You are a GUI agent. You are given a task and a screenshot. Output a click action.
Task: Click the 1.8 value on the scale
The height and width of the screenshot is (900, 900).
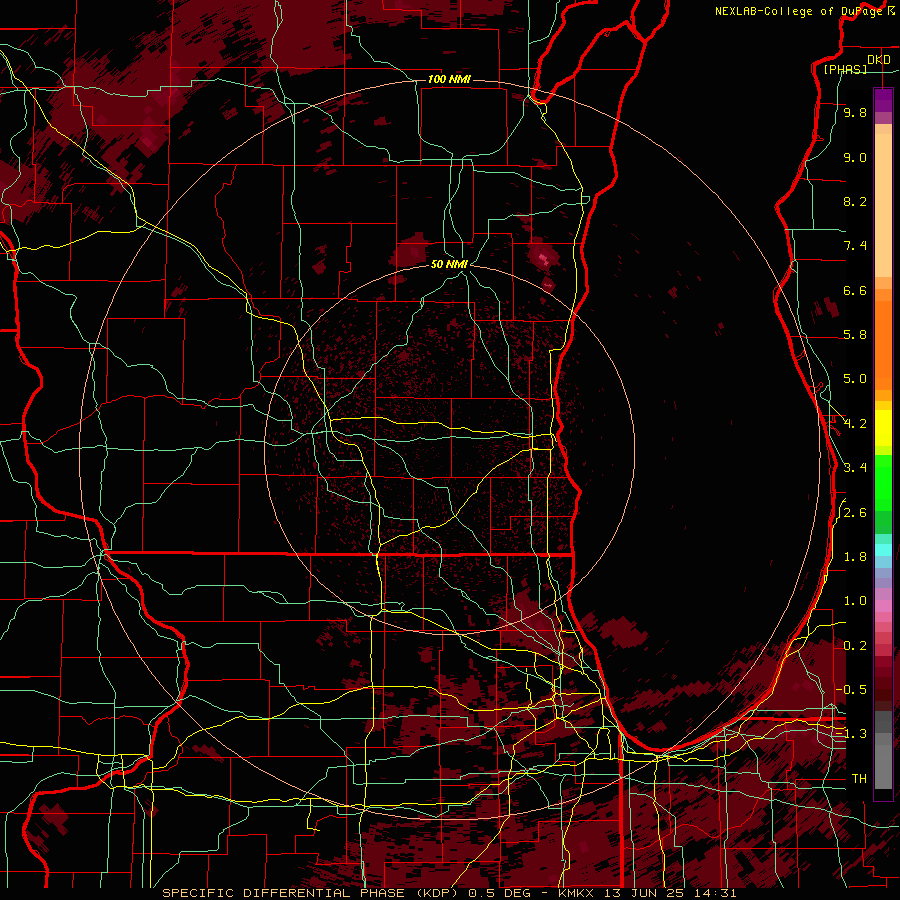click(855, 557)
